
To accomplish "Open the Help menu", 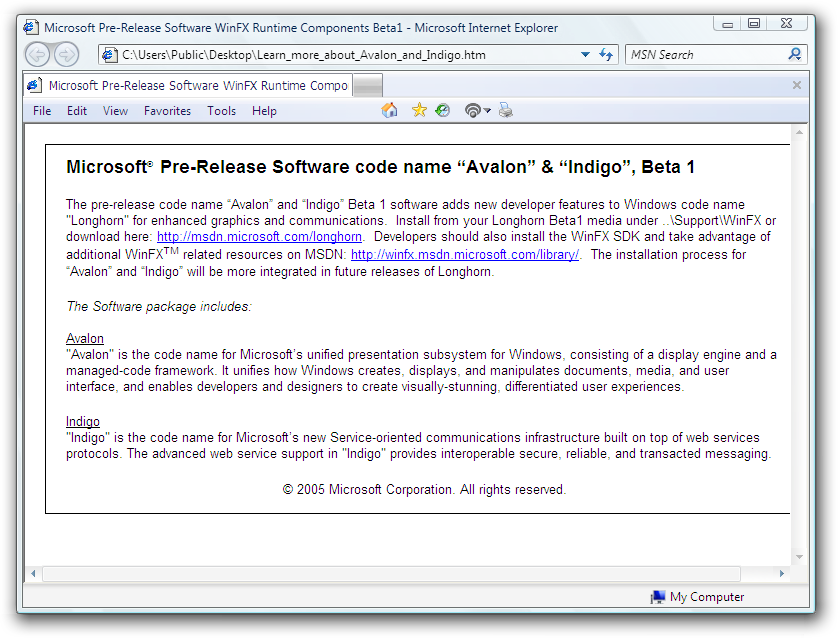I will (264, 111).
